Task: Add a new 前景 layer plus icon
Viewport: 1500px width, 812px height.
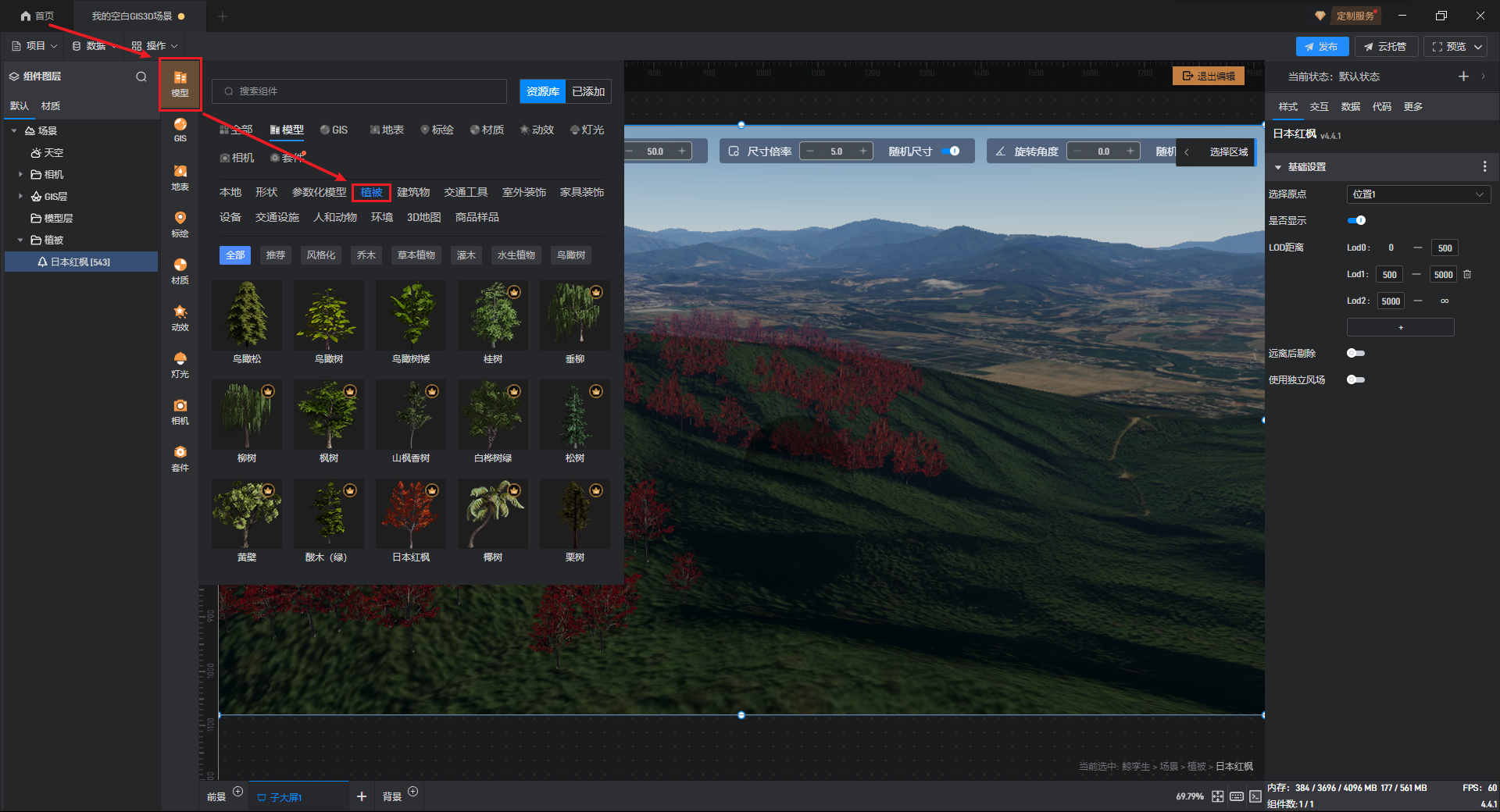Action: (x=238, y=791)
